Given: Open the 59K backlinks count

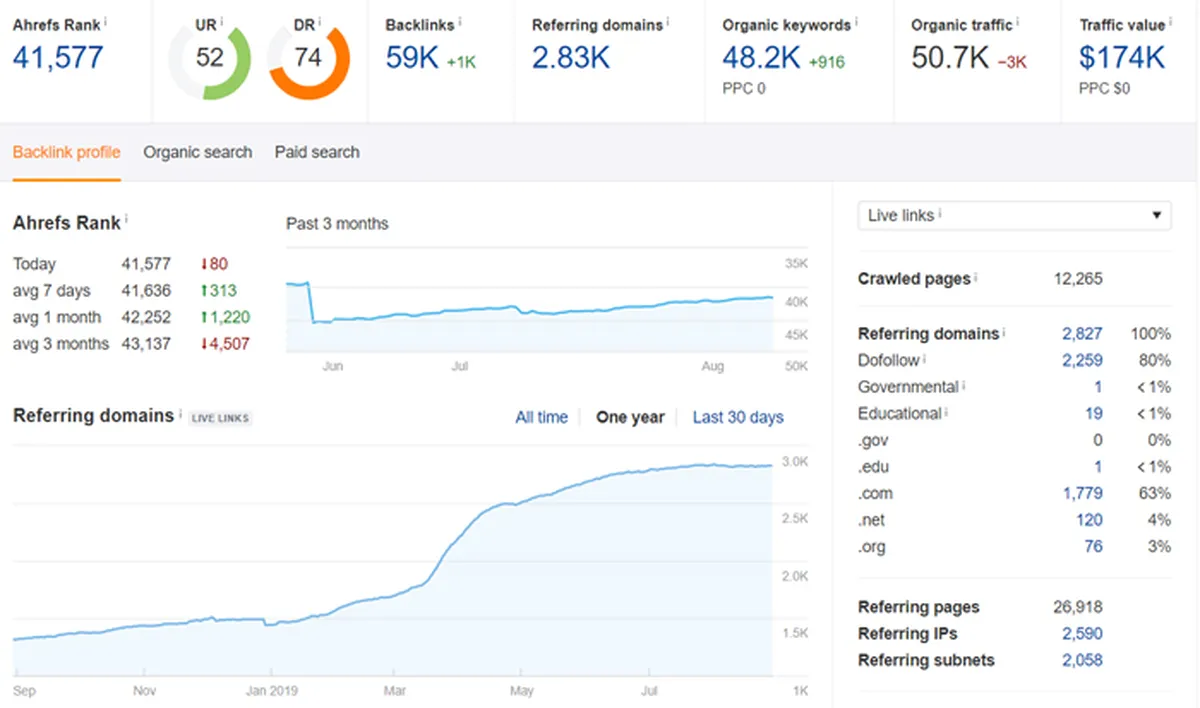Looking at the screenshot, I should coord(412,58).
